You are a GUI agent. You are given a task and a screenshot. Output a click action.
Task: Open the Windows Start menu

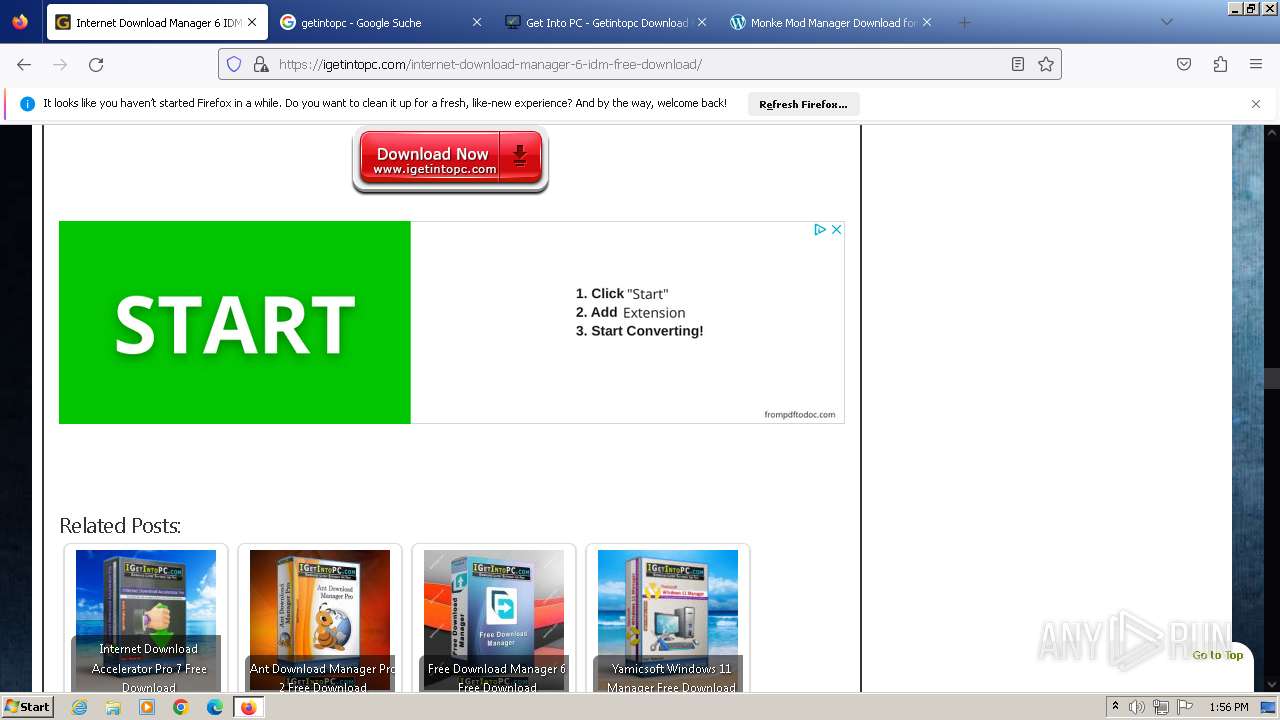click(x=27, y=706)
